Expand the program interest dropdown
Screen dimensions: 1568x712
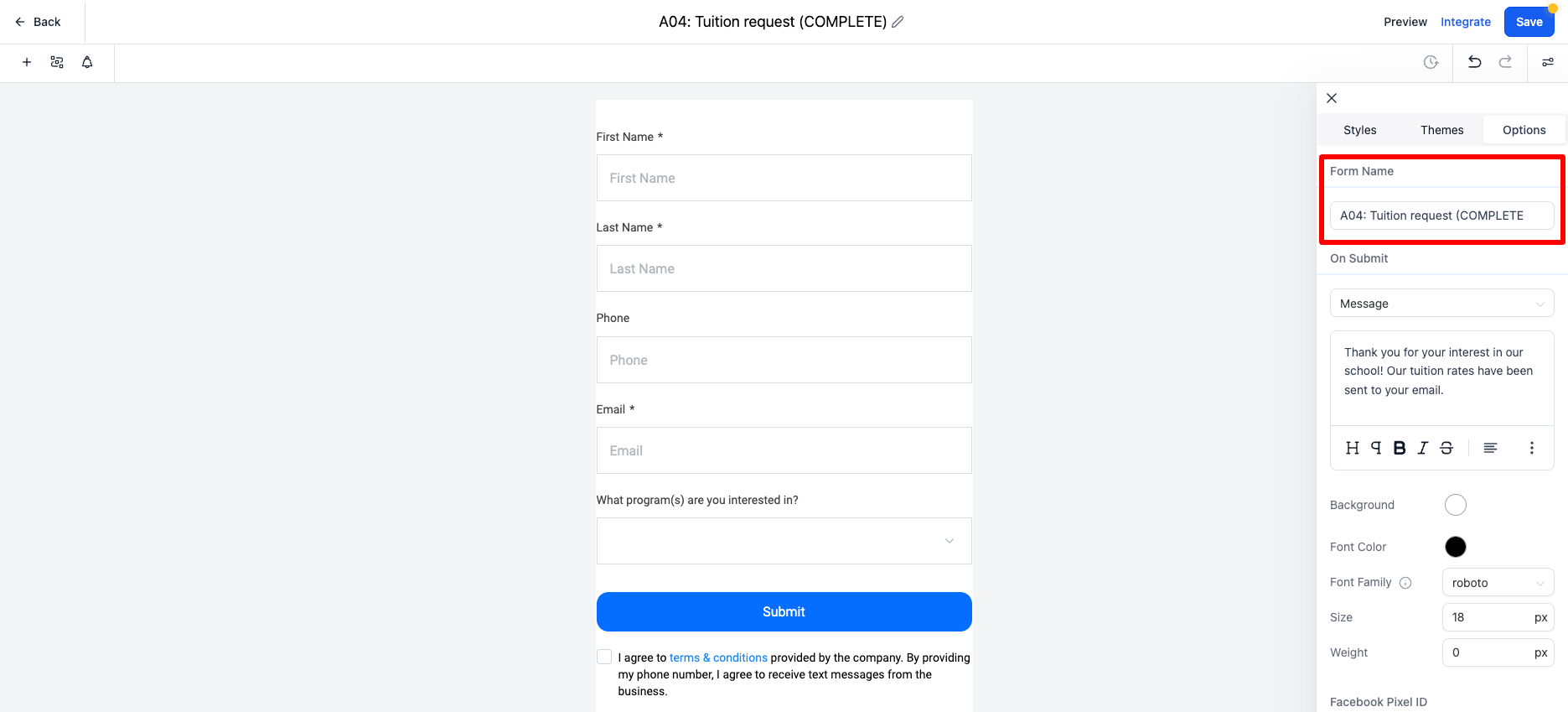[x=784, y=541]
